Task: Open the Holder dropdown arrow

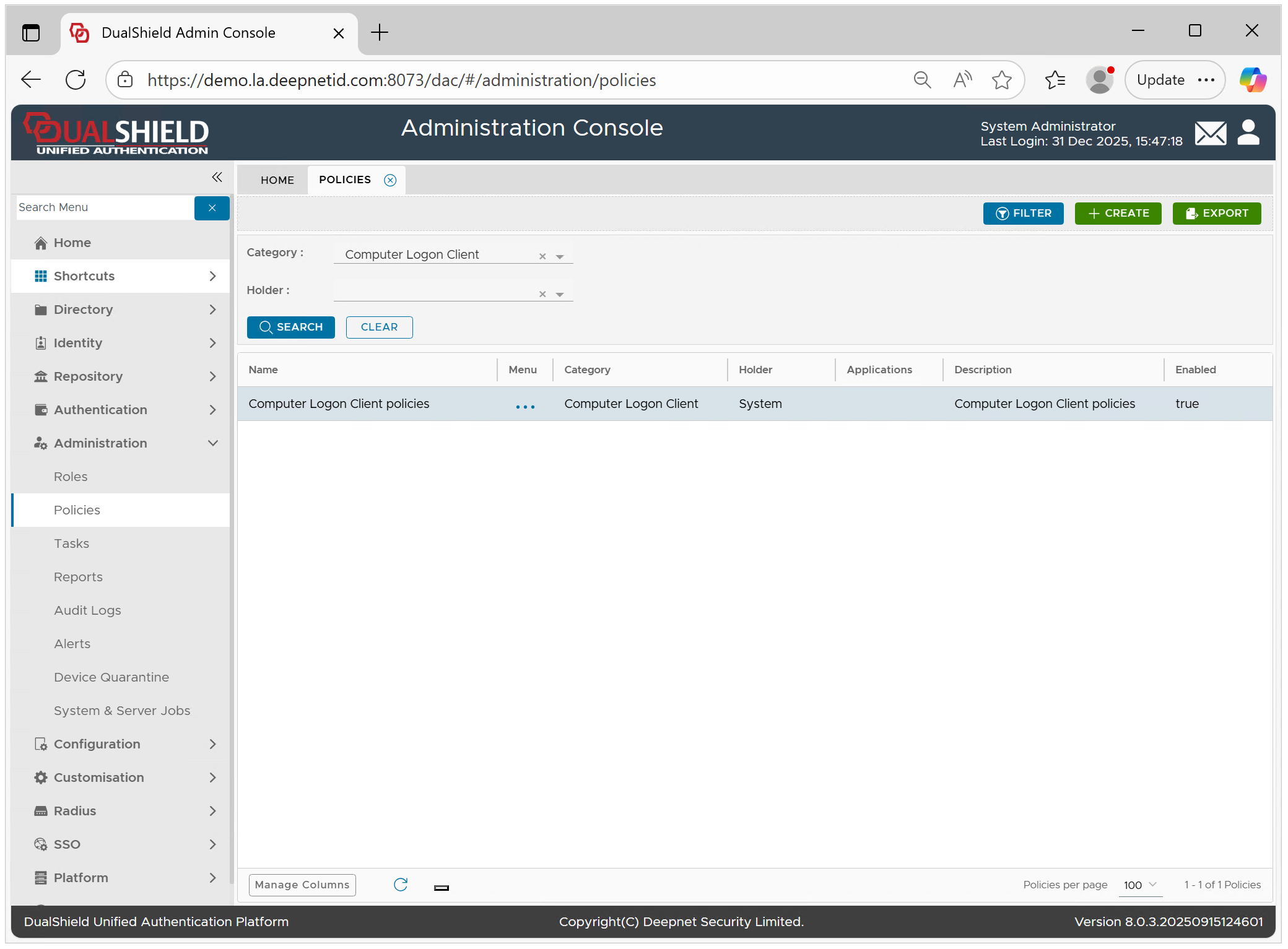Action: 560,294
